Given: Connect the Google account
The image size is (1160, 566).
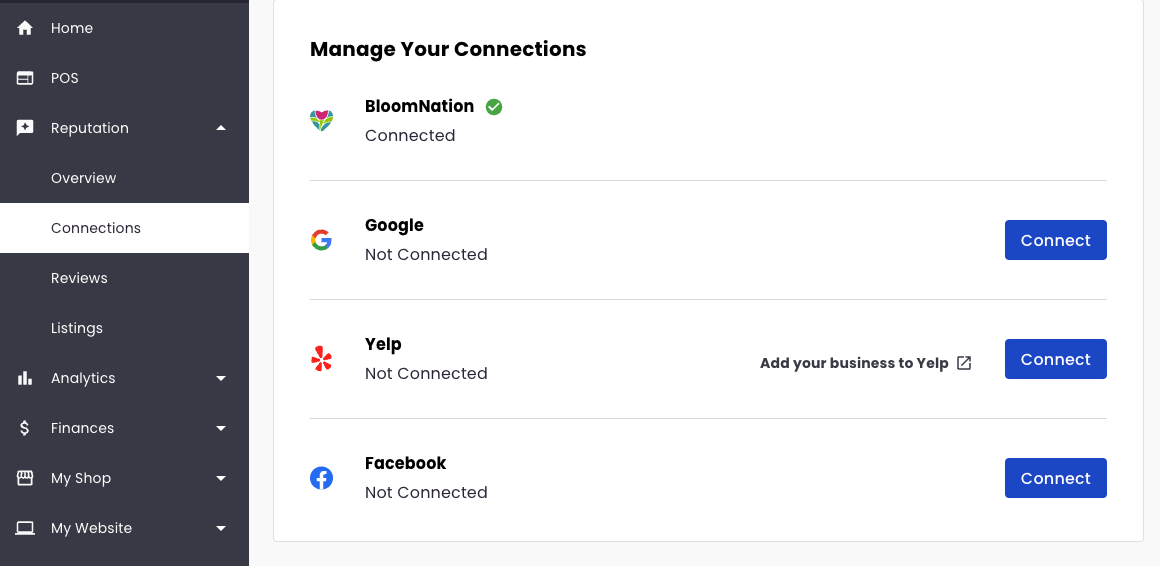Looking at the screenshot, I should tap(1055, 240).
